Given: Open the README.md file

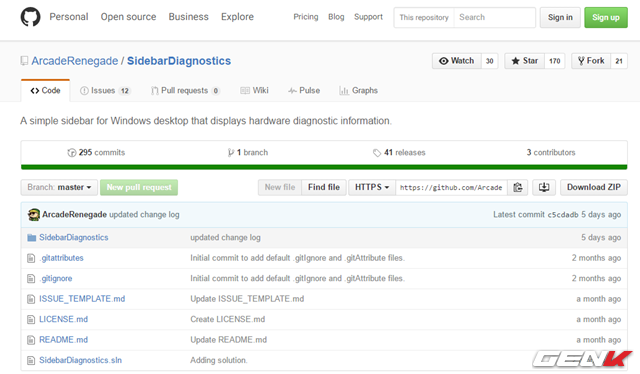Looking at the screenshot, I should click(63, 340).
